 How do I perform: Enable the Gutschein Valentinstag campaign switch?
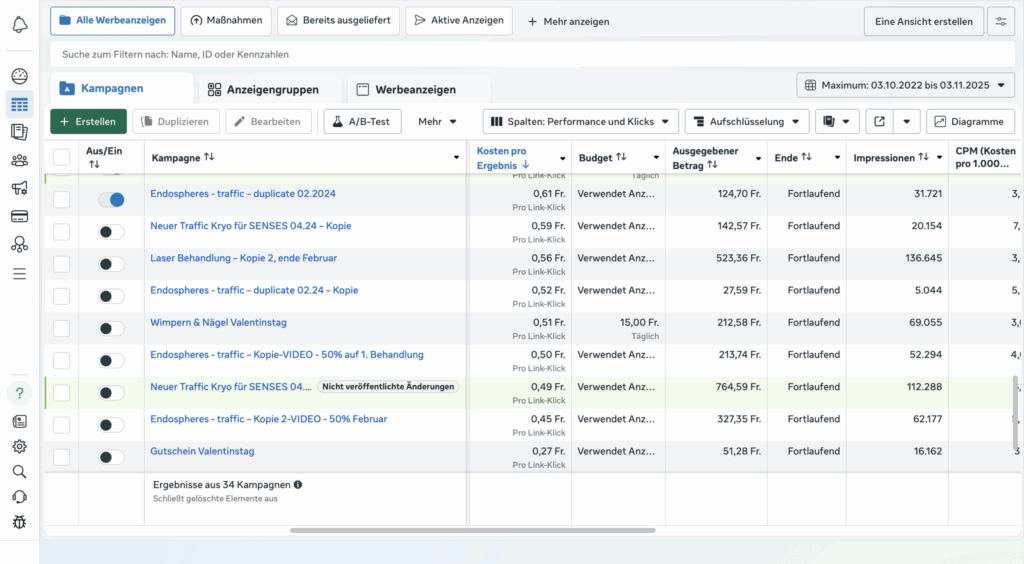[x=111, y=457]
